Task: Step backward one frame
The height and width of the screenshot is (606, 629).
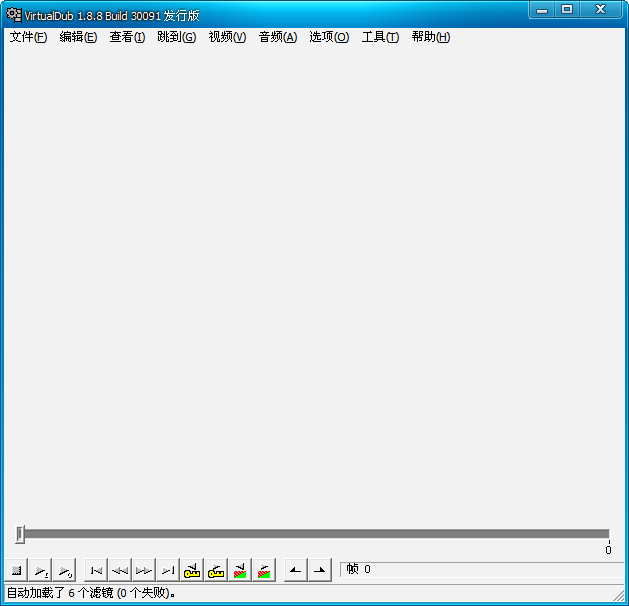Action: pyautogui.click(x=120, y=571)
